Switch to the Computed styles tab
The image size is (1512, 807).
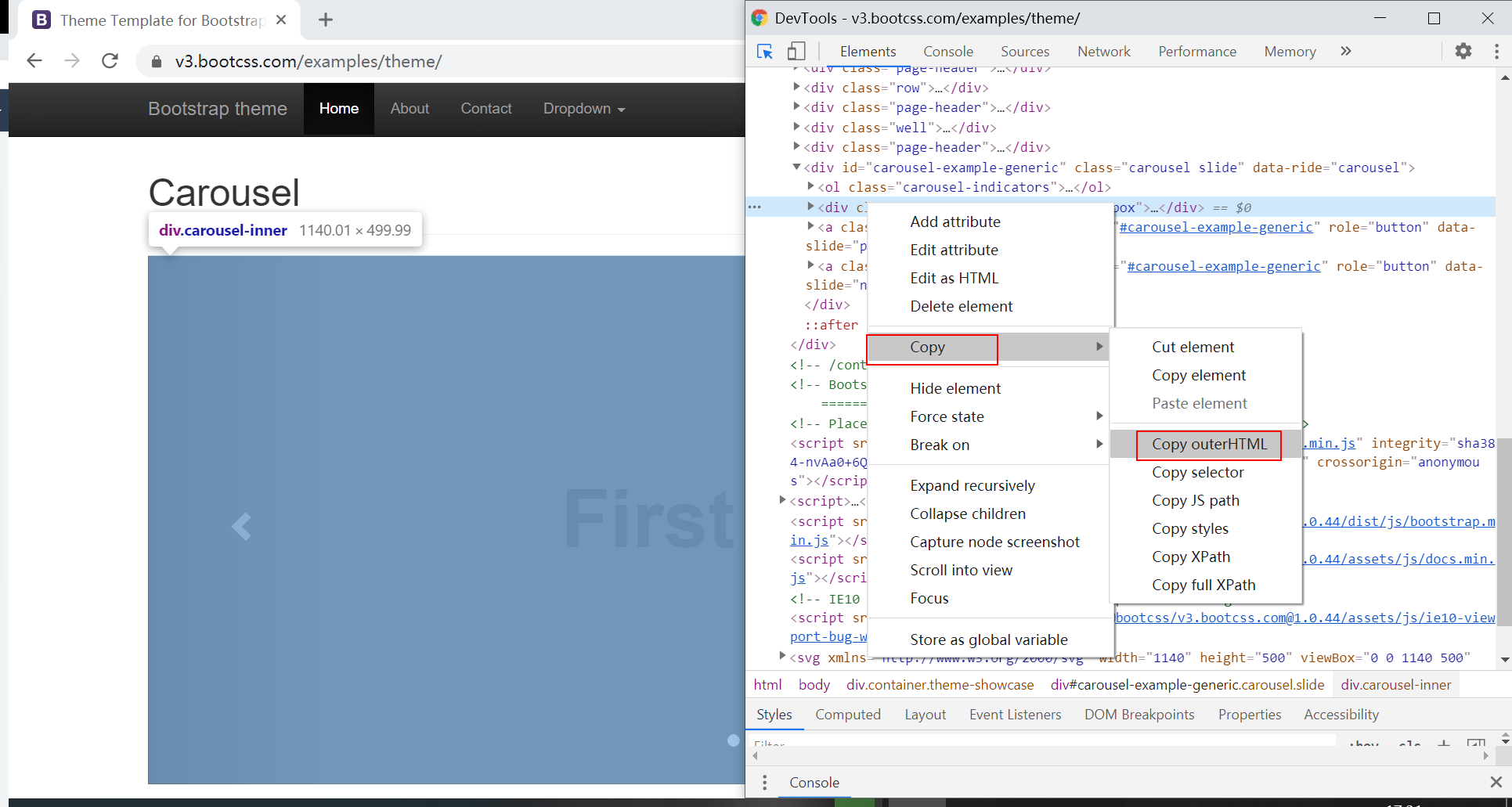pyautogui.click(x=848, y=715)
